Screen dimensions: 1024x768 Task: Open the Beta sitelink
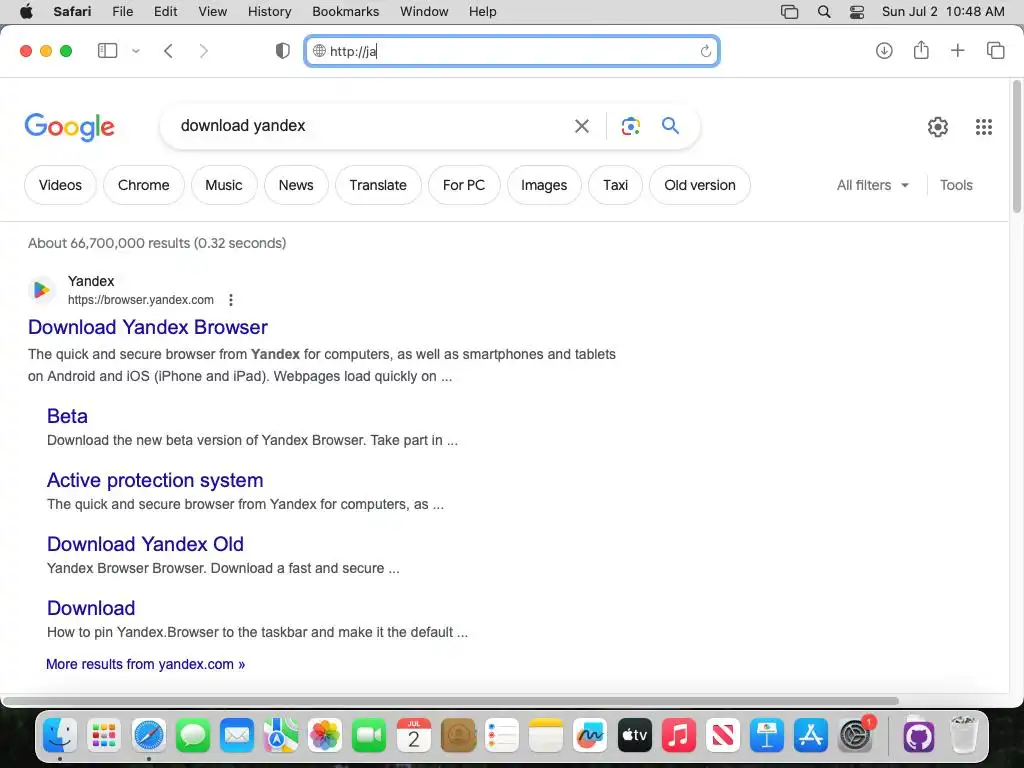click(x=67, y=416)
